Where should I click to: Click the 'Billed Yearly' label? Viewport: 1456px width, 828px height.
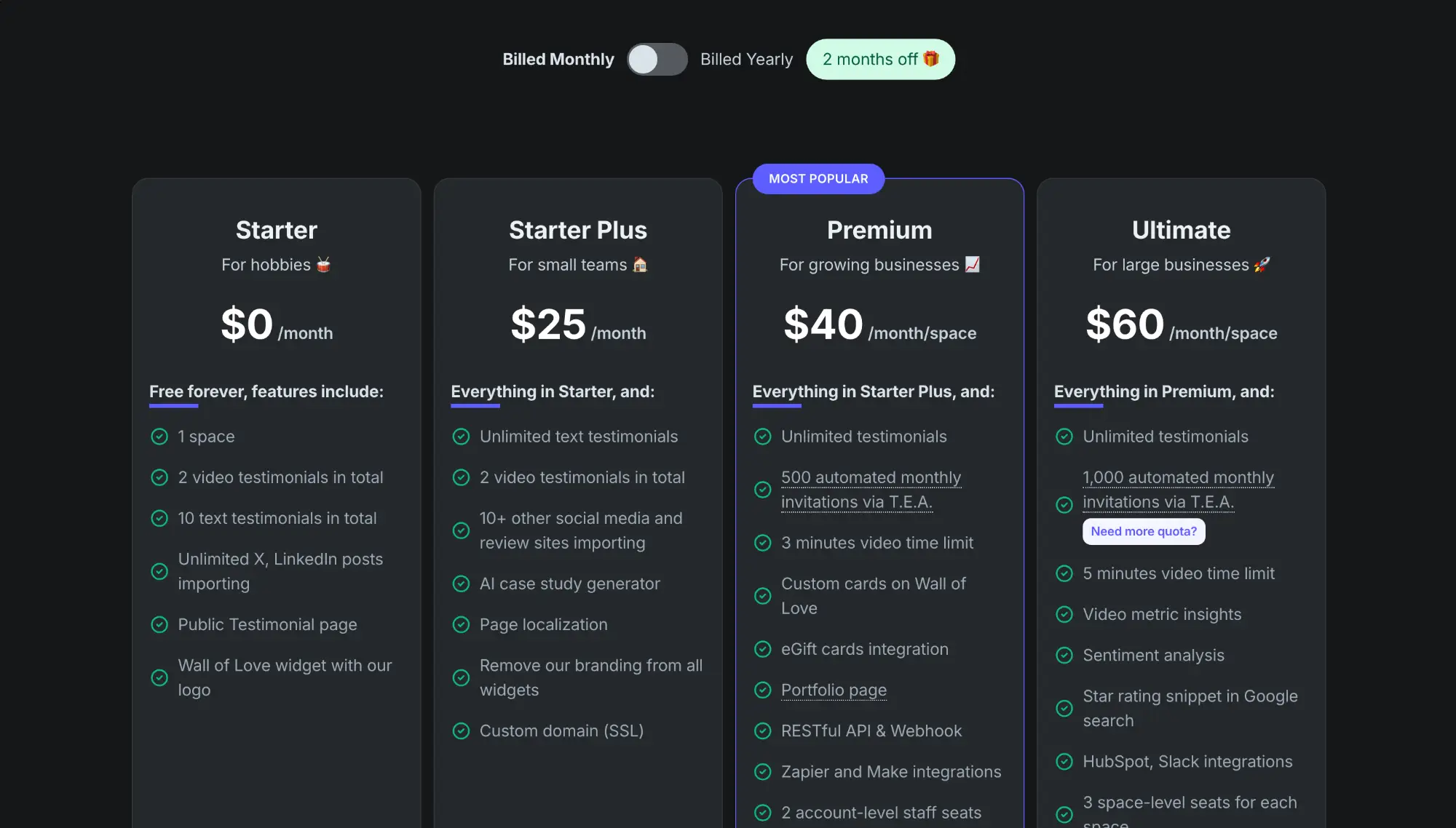tap(746, 59)
